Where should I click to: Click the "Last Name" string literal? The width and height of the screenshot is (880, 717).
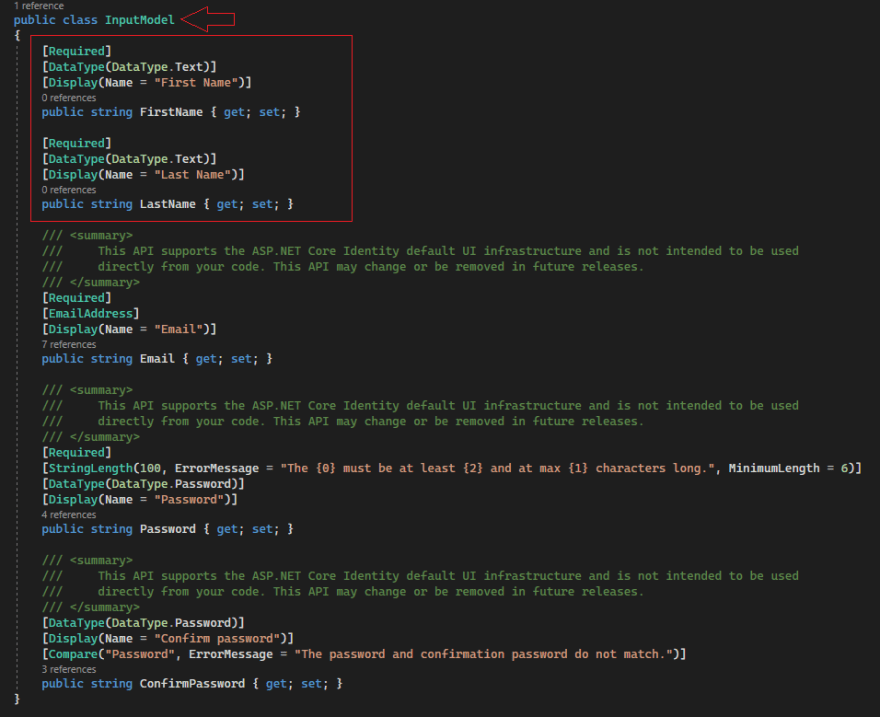(x=192, y=174)
